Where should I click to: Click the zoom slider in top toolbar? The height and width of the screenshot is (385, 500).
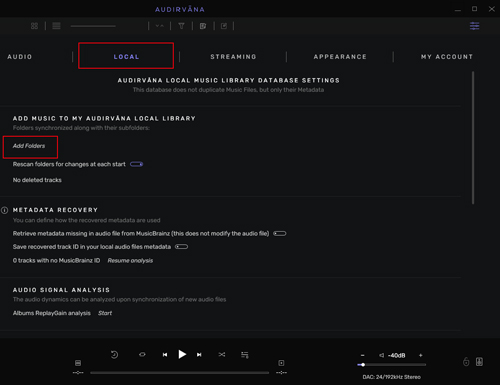(93, 26)
